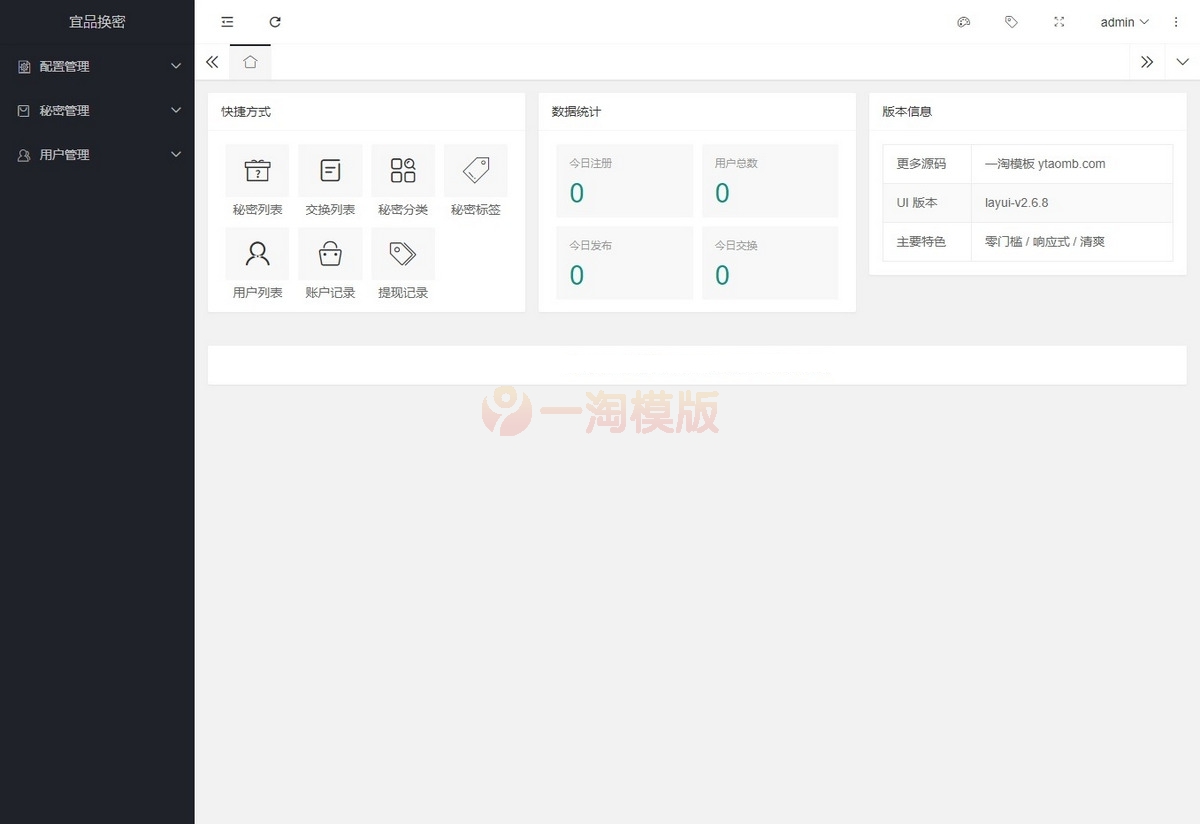Open the theme palette icon
The height and width of the screenshot is (824, 1200).
(964, 22)
